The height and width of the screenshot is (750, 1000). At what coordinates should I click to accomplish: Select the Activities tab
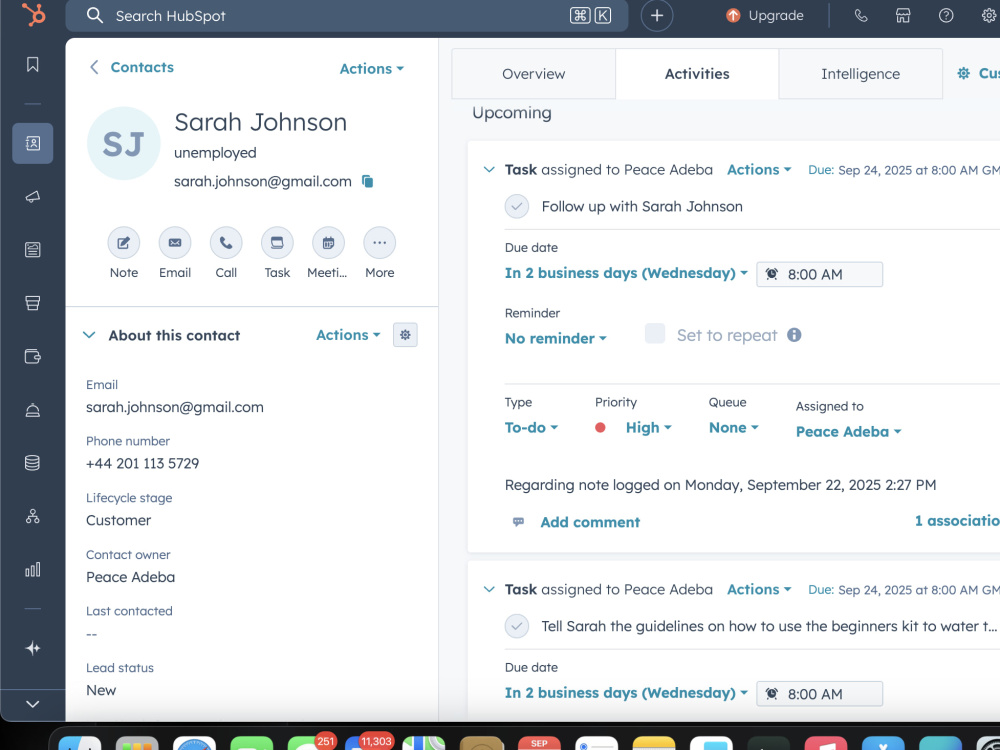[697, 74]
